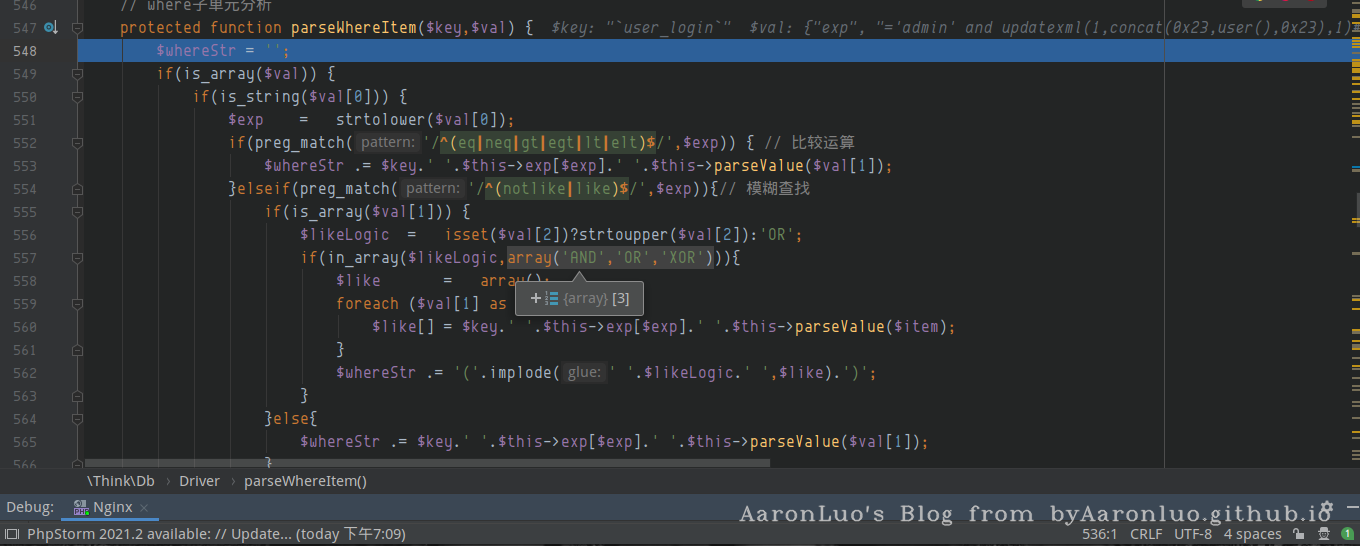Click the tool windows quick access icon
The height and width of the screenshot is (546, 1360).
[11, 534]
